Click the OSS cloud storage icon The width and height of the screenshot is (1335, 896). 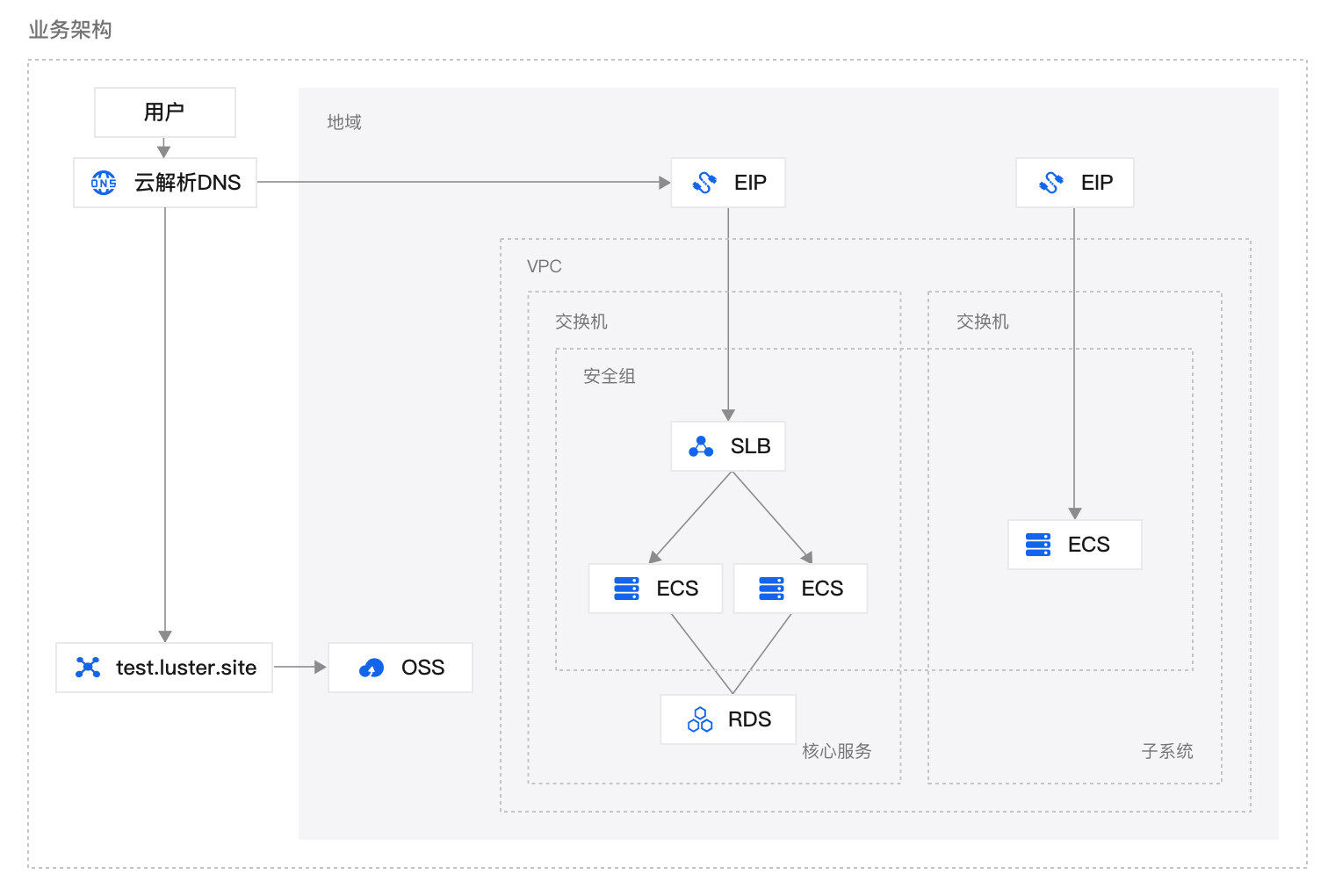tap(372, 668)
